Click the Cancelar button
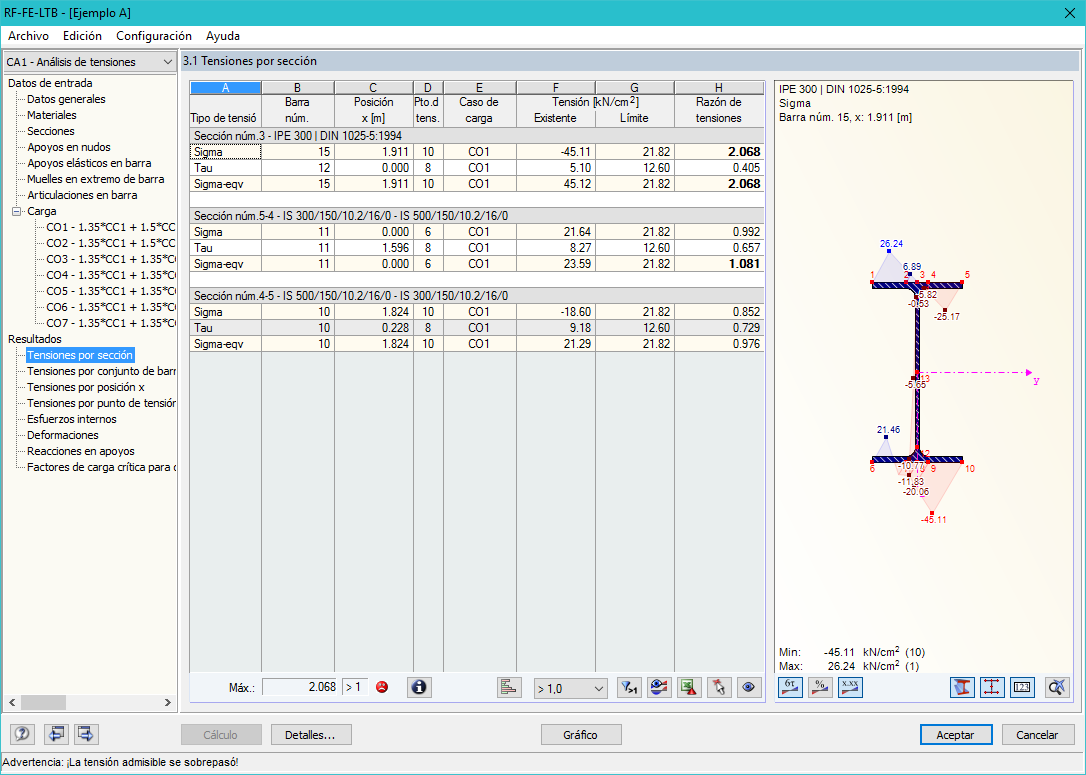Viewport: 1086px width, 775px height. tap(1037, 735)
